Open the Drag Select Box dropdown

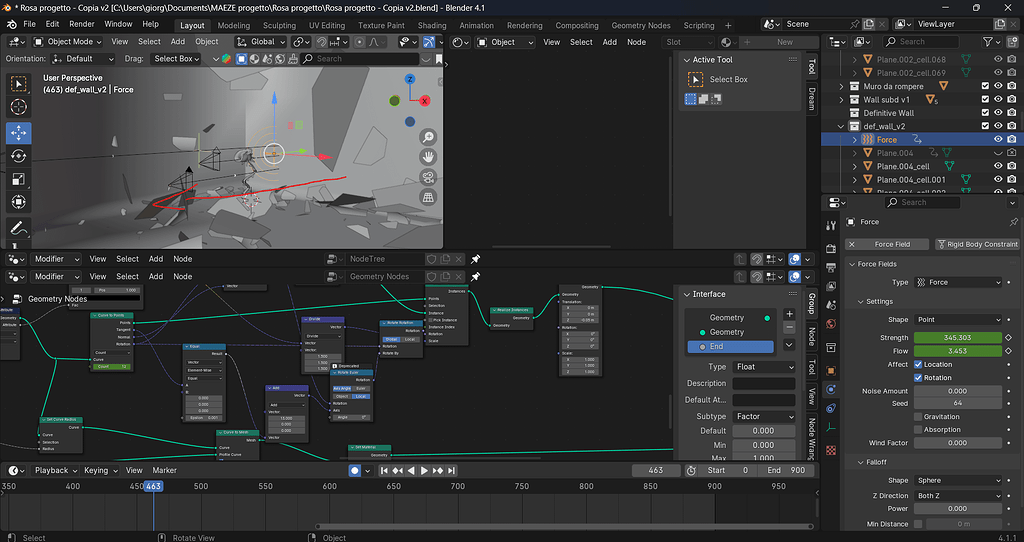tap(174, 59)
